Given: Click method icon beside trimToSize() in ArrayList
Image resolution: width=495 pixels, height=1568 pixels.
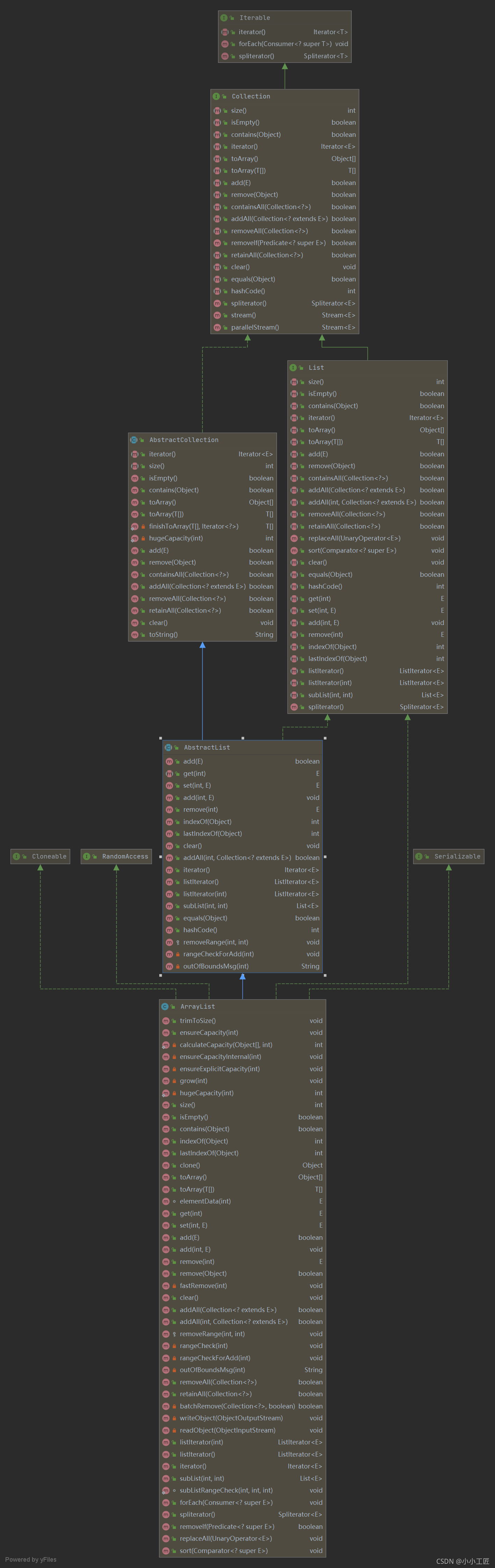Looking at the screenshot, I should [166, 1021].
